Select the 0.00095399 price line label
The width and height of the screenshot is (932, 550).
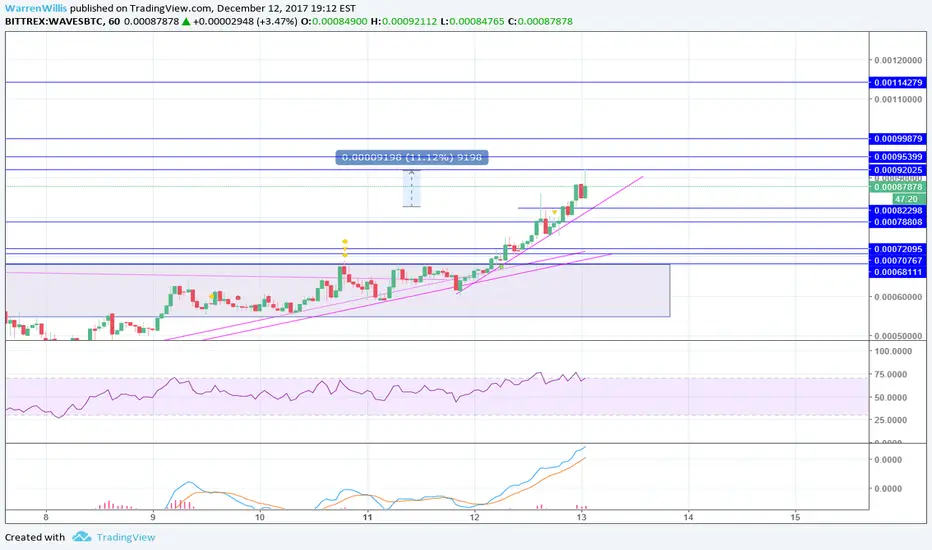tap(898, 157)
